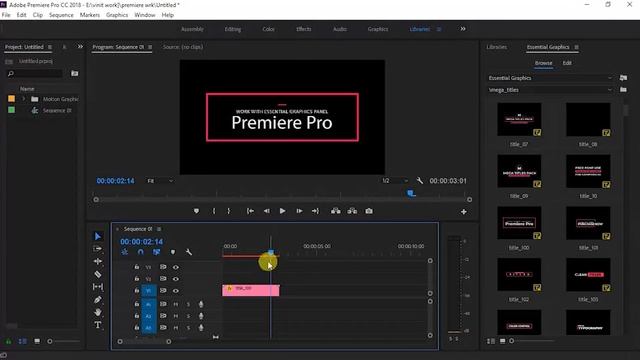The height and width of the screenshot is (360, 640).
Task: Expand hidden Project panel tabs chevron
Action: (x=80, y=47)
